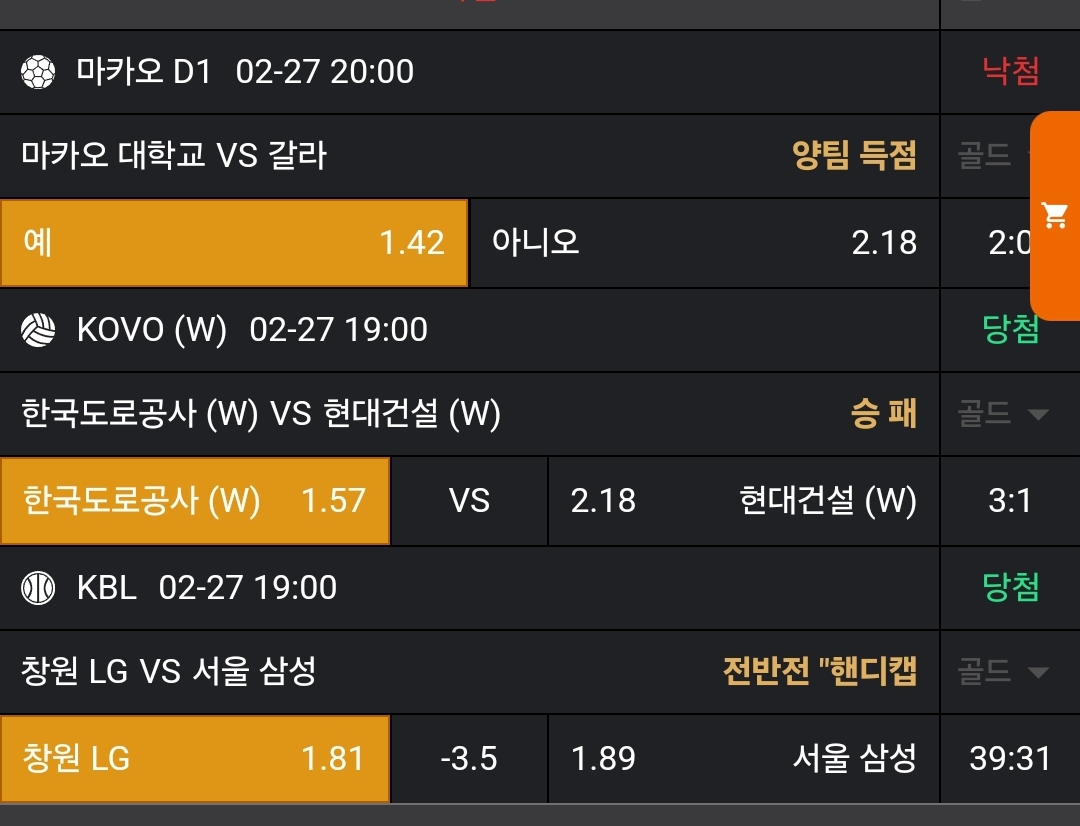1080x826 pixels.
Task: Toggle the 한국도로공사 (W) 1.57 pick
Action: 195,501
